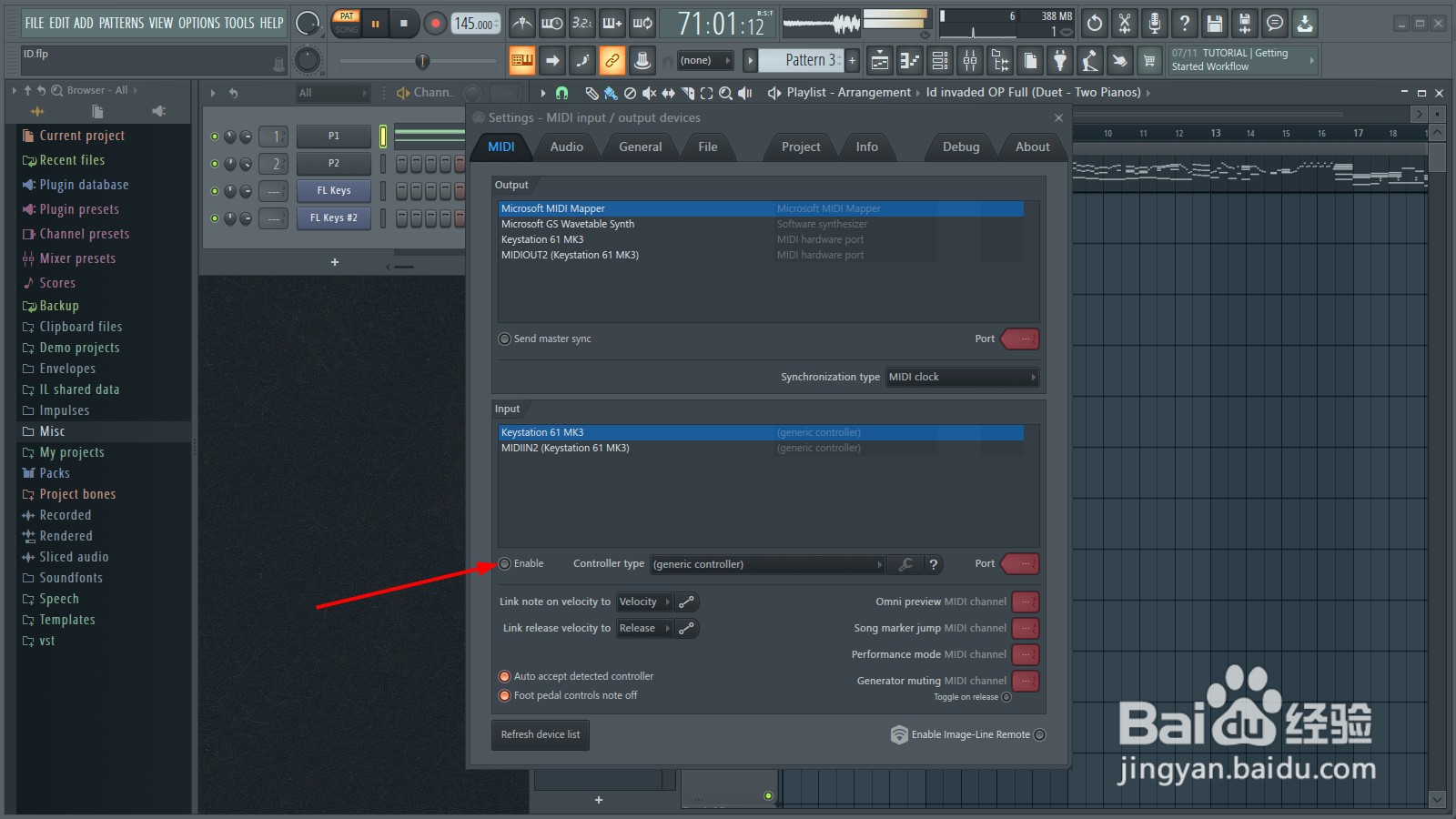Click the P2 channel button
This screenshot has width=1456, height=819.
(334, 164)
